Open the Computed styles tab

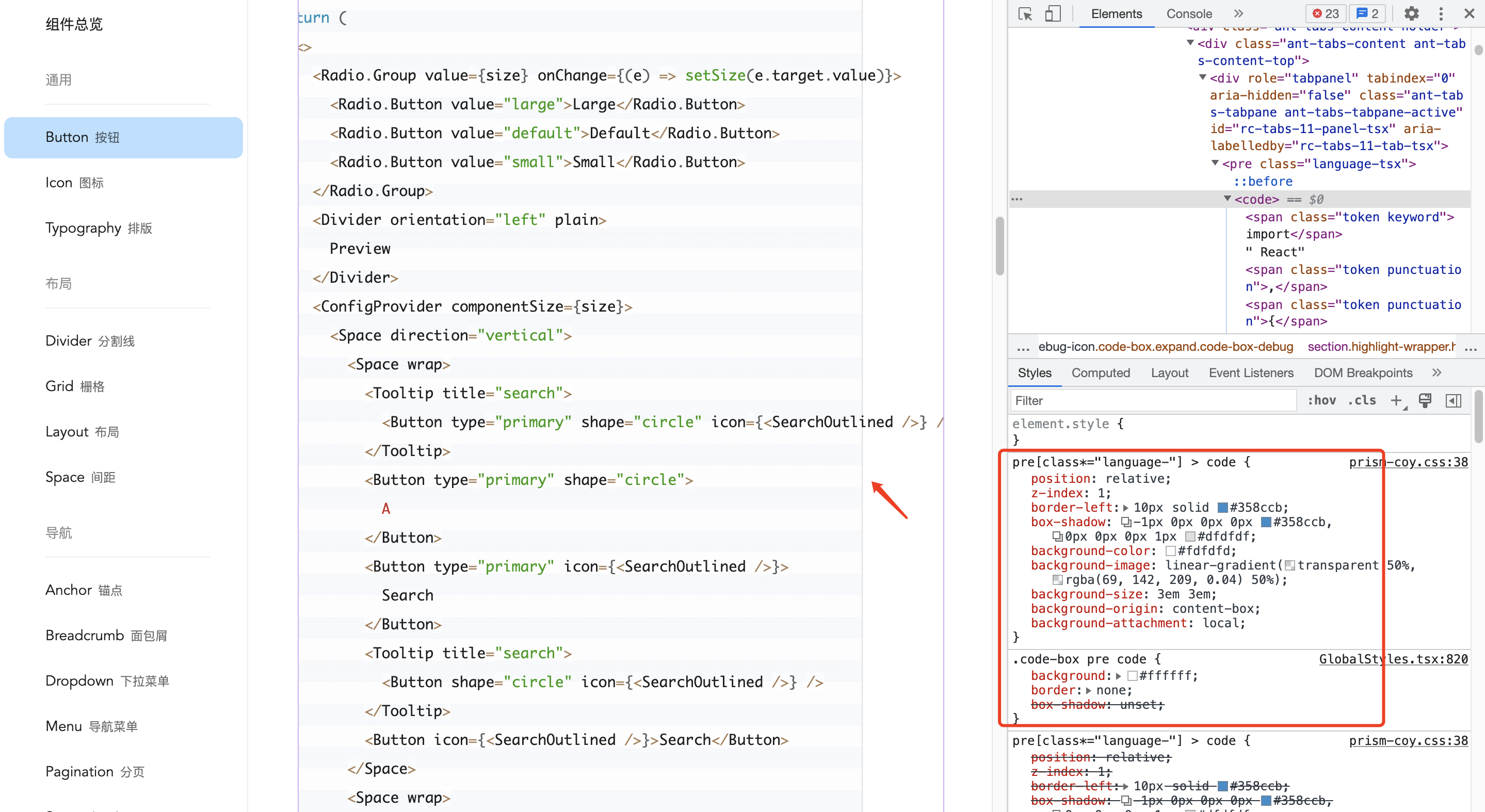(1101, 373)
